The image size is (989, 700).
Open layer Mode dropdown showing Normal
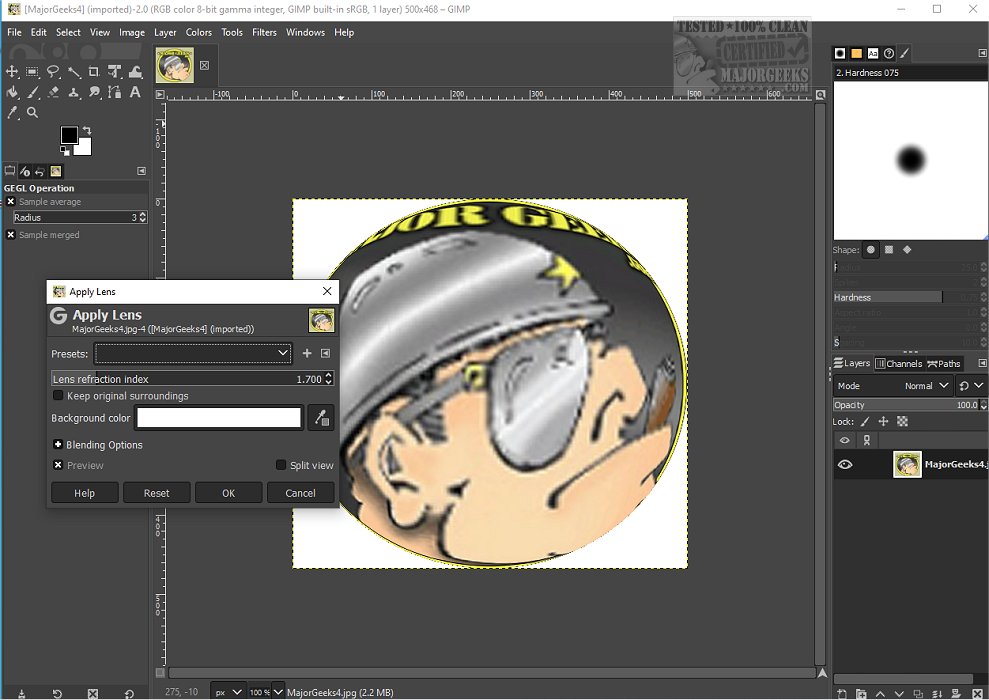[x=892, y=385]
